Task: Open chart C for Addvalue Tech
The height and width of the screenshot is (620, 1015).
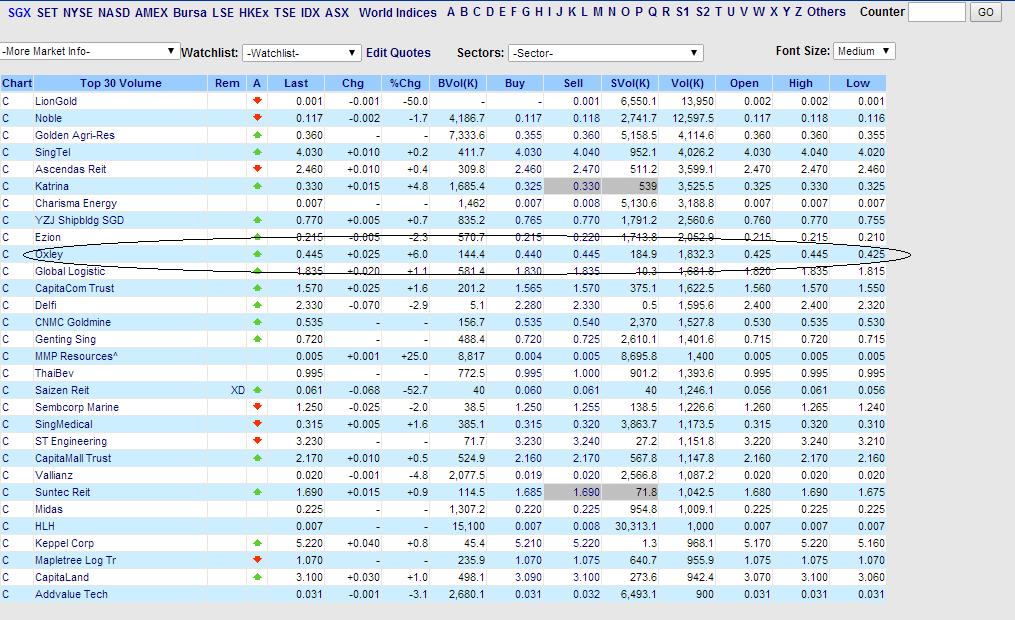Action: [6, 594]
